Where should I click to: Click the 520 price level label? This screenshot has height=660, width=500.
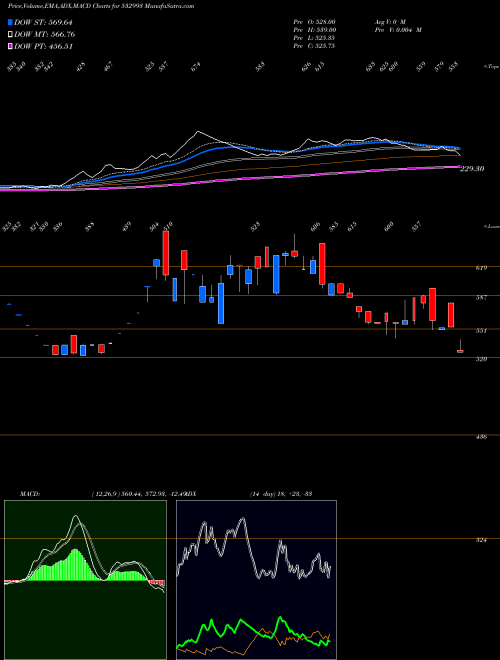point(482,359)
